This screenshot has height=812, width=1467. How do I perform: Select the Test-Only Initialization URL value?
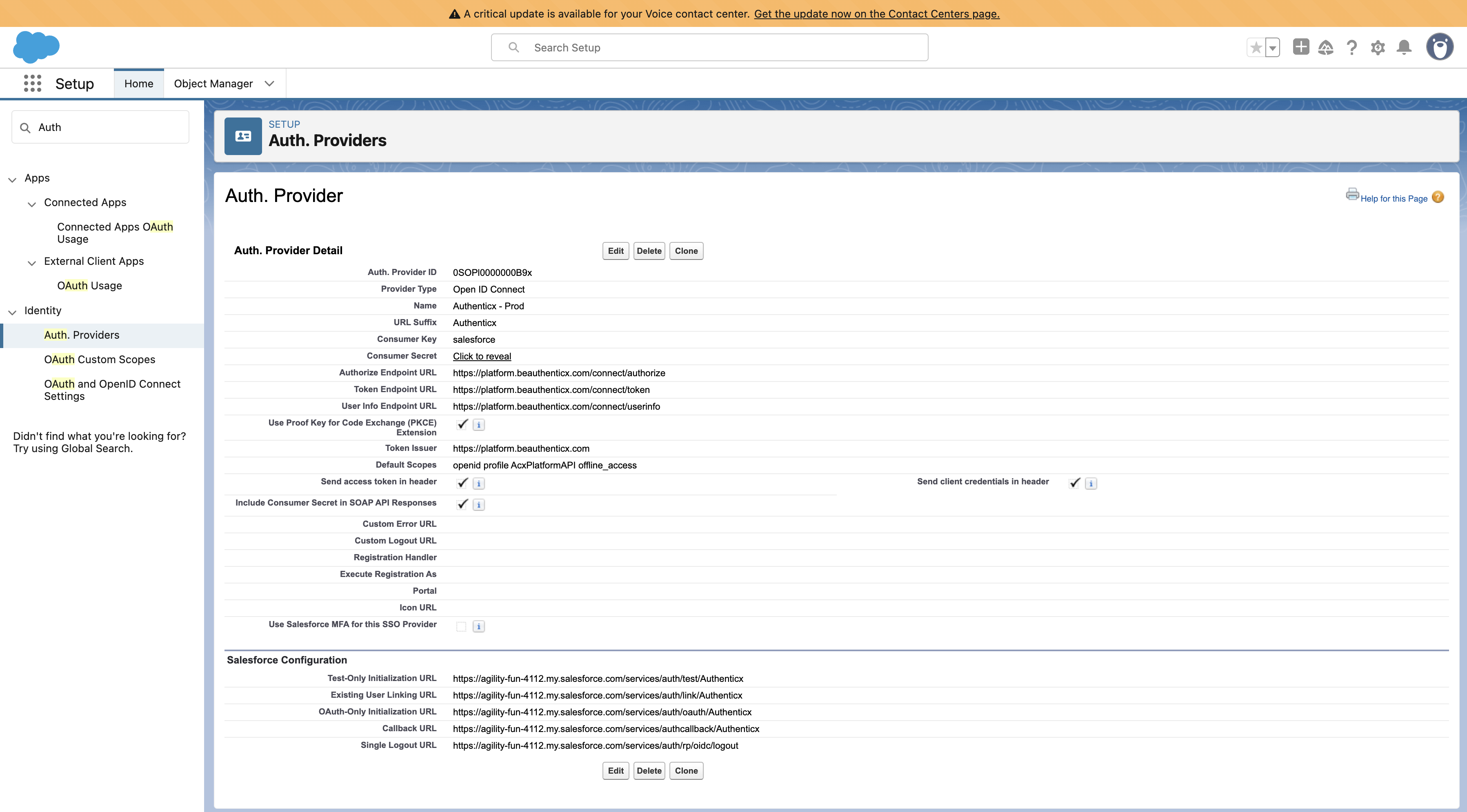pos(598,679)
